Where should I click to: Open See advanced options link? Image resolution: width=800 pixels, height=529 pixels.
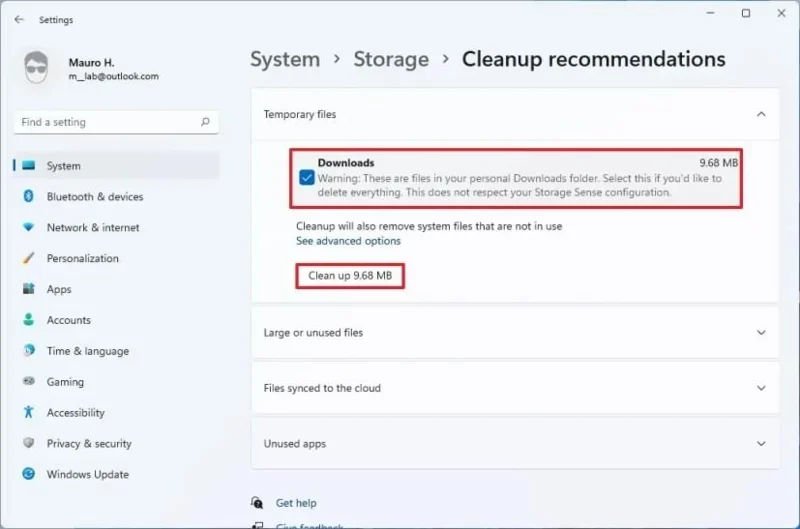[x=348, y=241]
